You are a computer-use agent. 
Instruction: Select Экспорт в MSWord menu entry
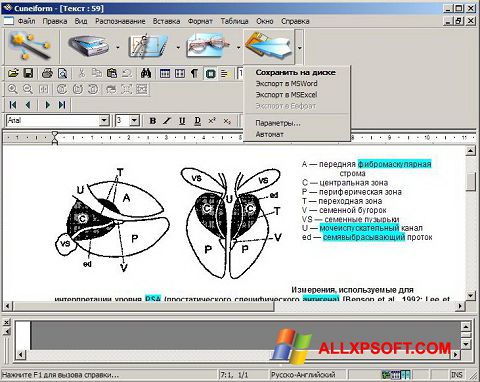point(286,84)
